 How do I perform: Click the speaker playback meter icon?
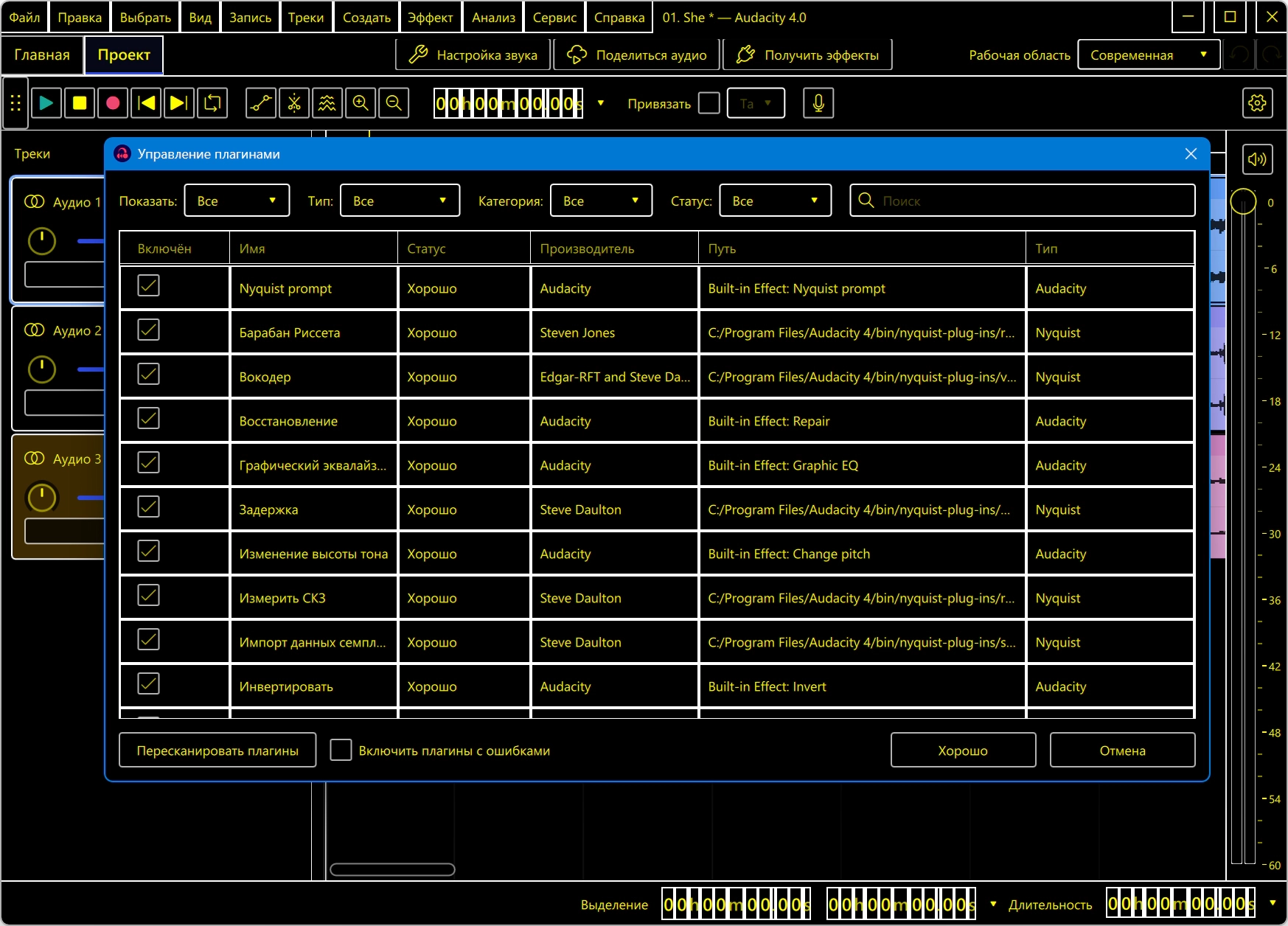(1257, 159)
